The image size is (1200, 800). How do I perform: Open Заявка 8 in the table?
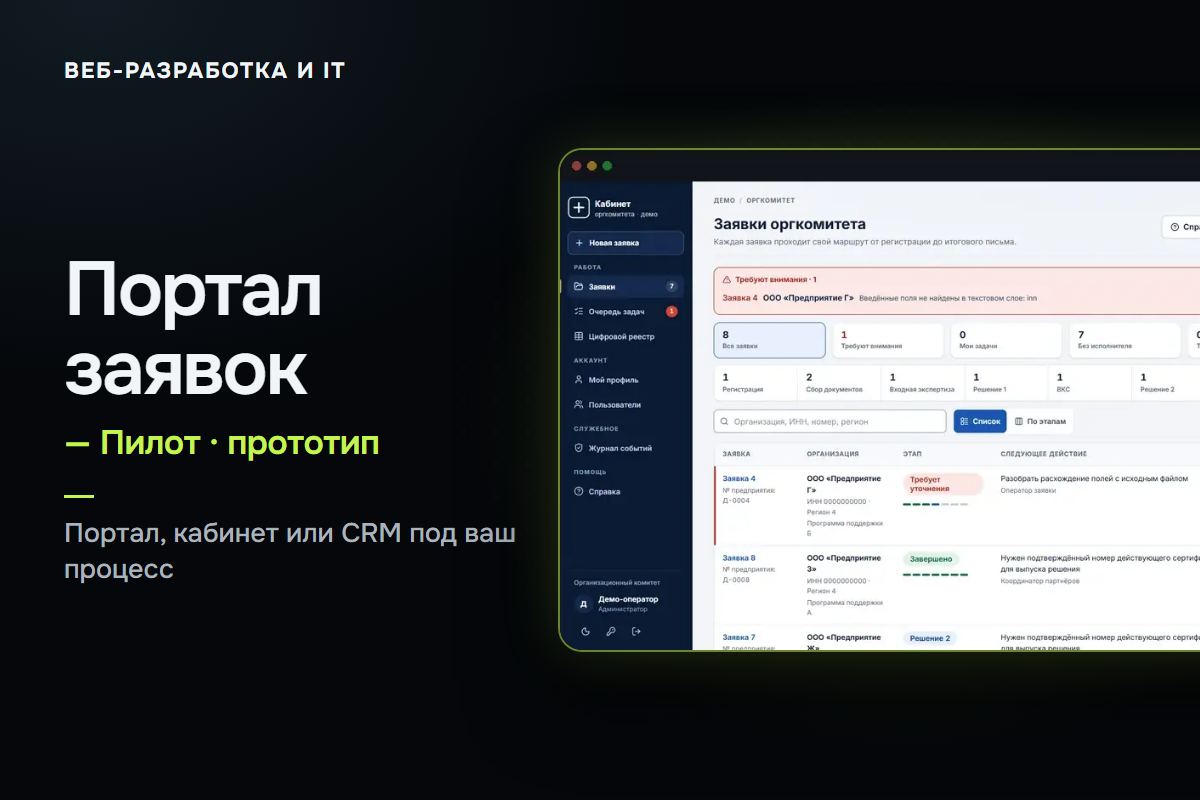[739, 557]
